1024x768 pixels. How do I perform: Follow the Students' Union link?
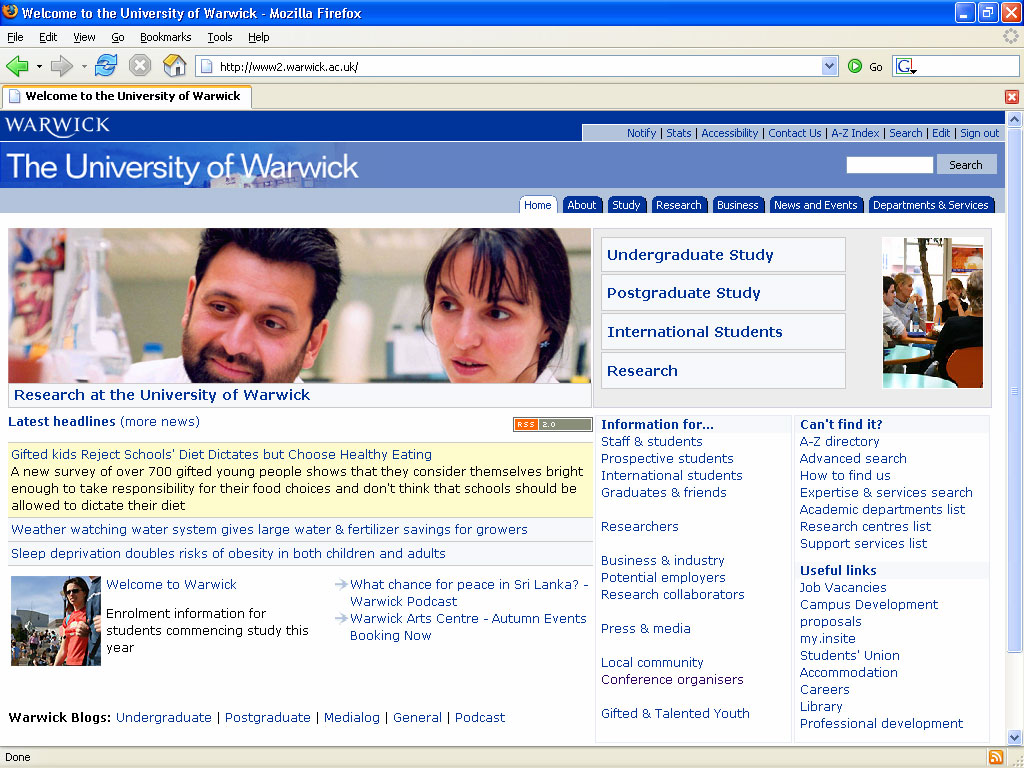coord(849,655)
